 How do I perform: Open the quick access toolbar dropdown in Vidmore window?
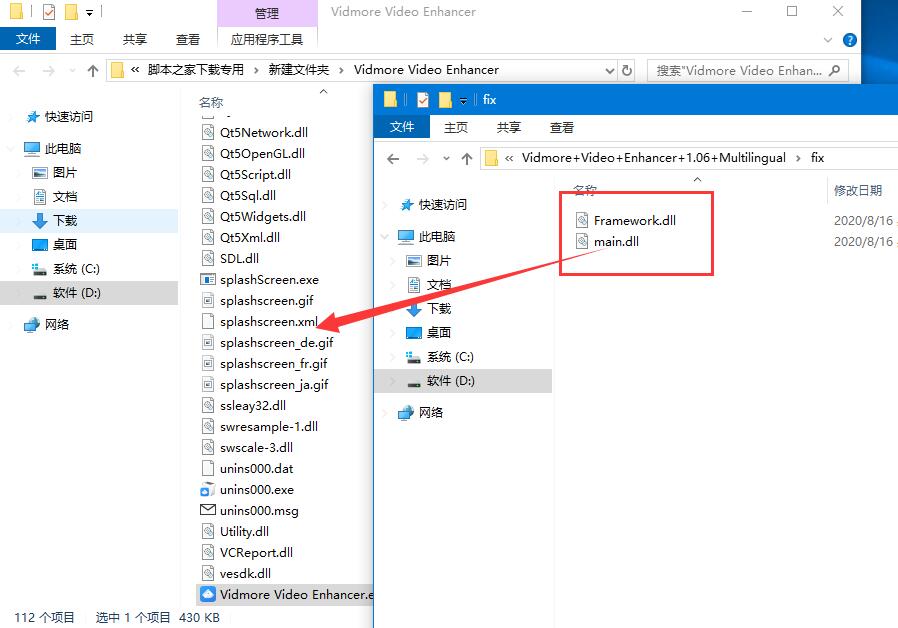(89, 12)
